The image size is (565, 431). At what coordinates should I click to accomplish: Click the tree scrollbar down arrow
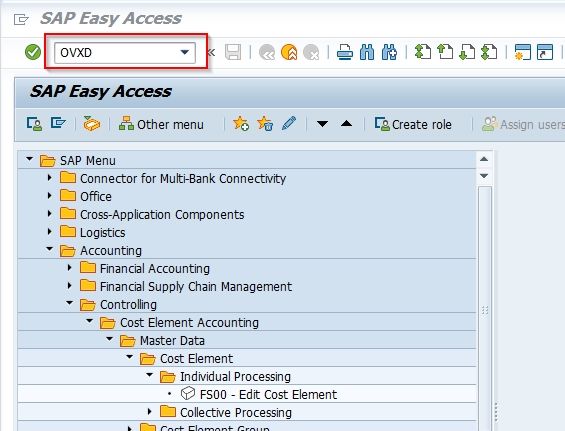tap(484, 176)
